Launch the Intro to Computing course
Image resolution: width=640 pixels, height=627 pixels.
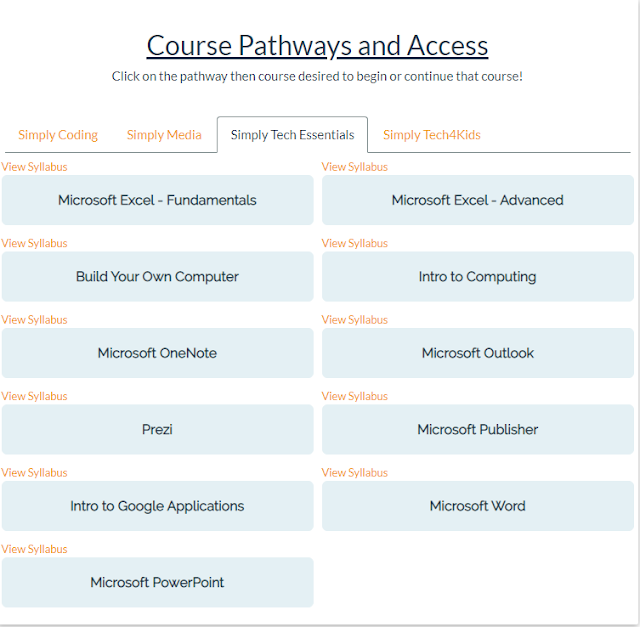click(478, 276)
